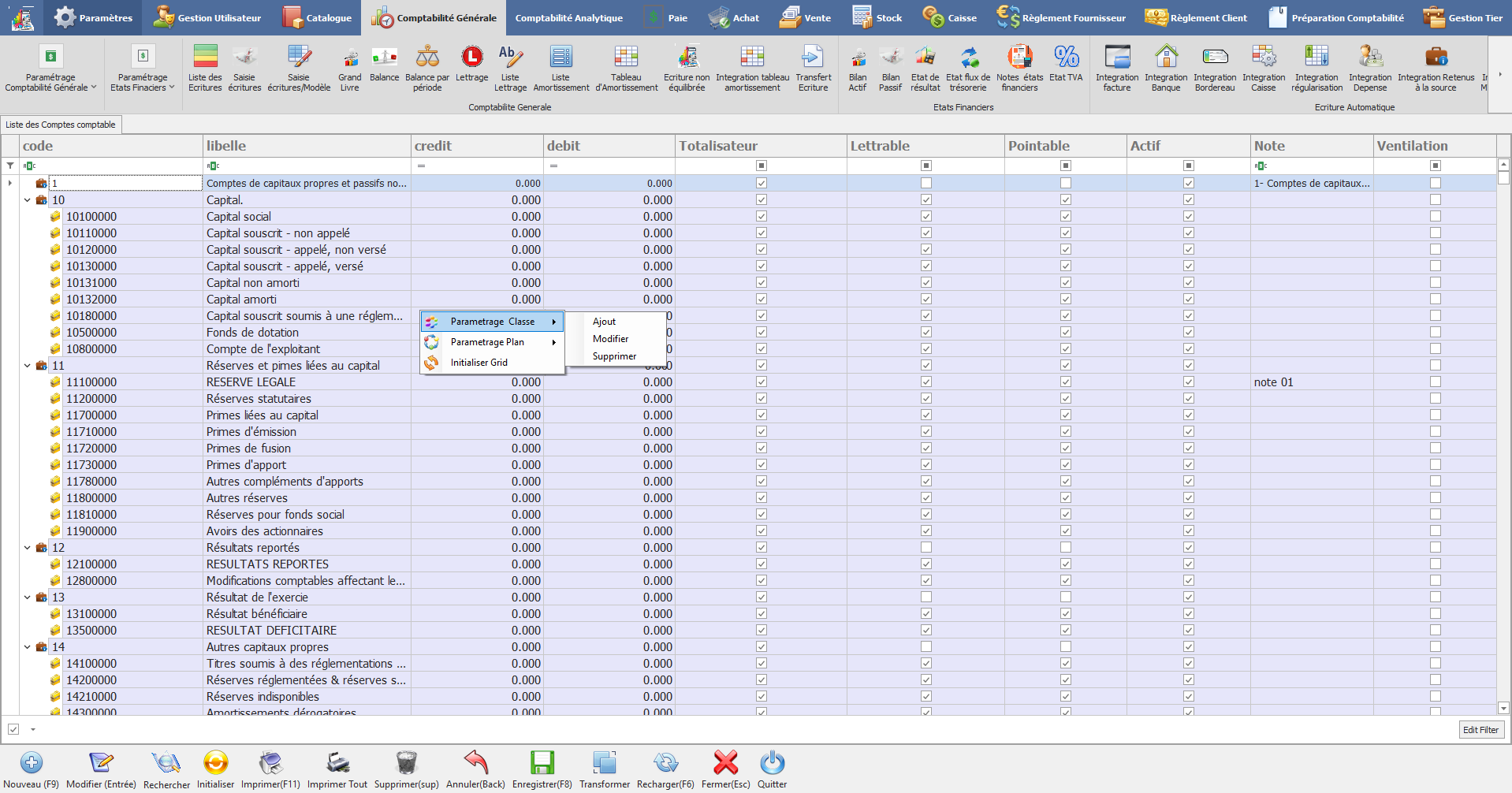Image resolution: width=1512 pixels, height=793 pixels.
Task: Toggle Totalisateur checkbox for Primes d'émission row
Action: [x=762, y=431]
